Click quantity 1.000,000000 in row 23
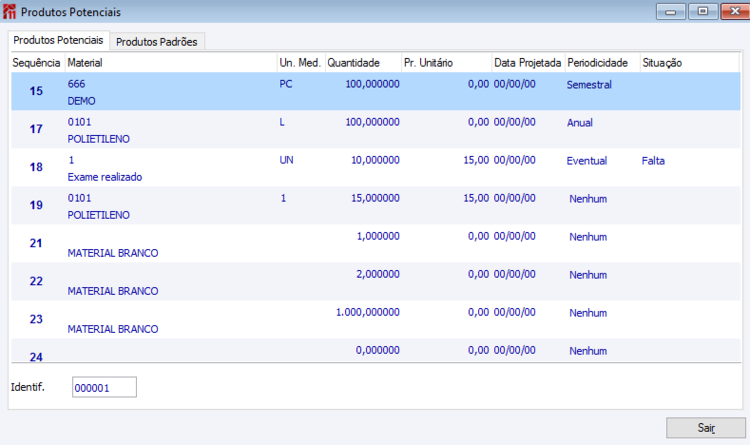Image resolution: width=750 pixels, height=445 pixels. (x=368, y=312)
